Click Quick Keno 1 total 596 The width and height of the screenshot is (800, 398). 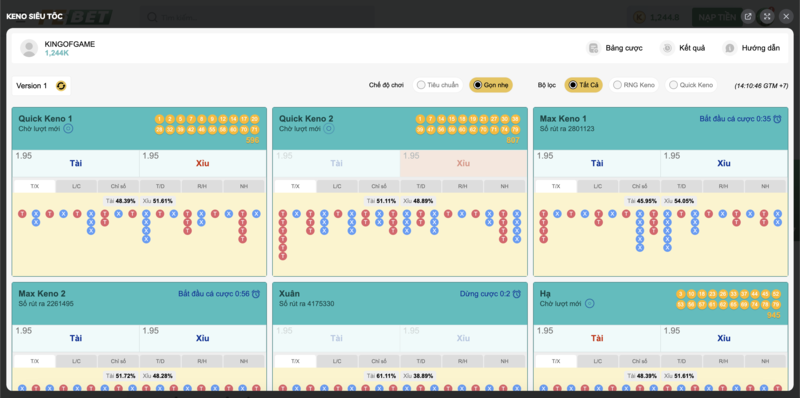[x=253, y=140]
